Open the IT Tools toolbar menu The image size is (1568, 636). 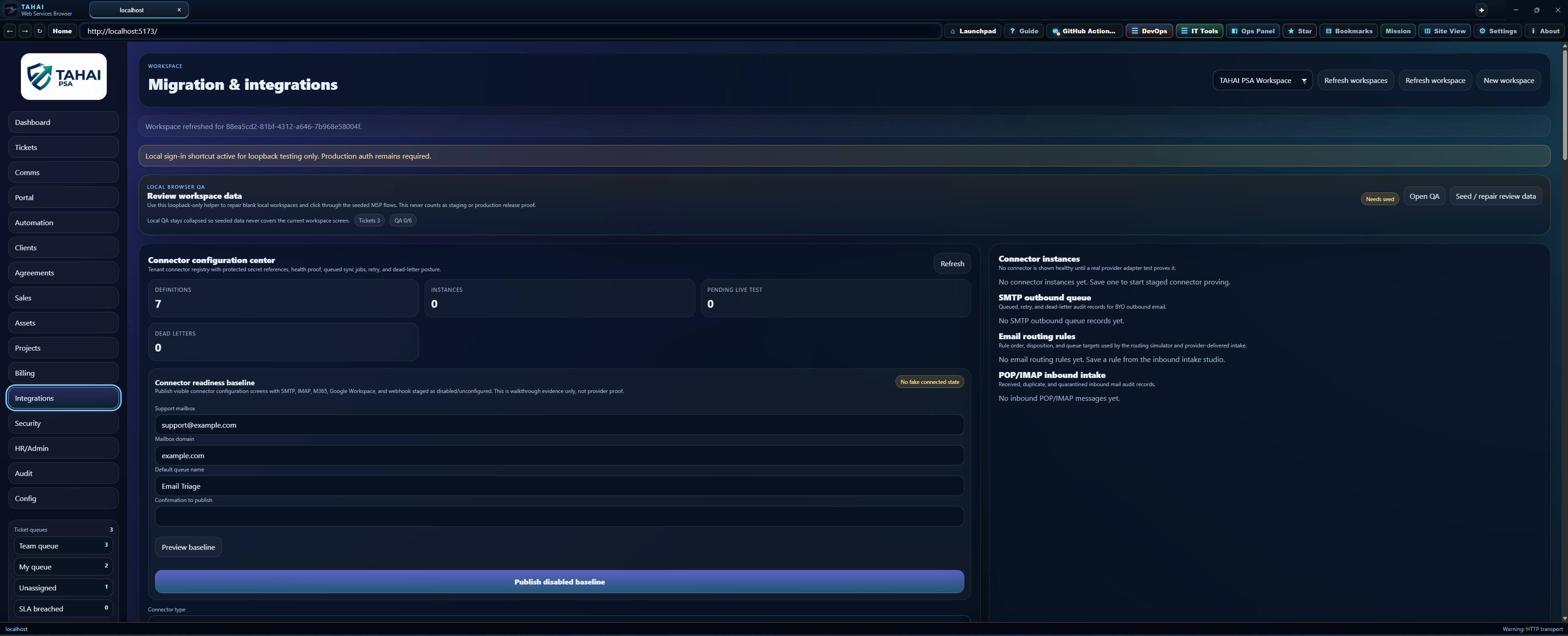coord(1199,31)
